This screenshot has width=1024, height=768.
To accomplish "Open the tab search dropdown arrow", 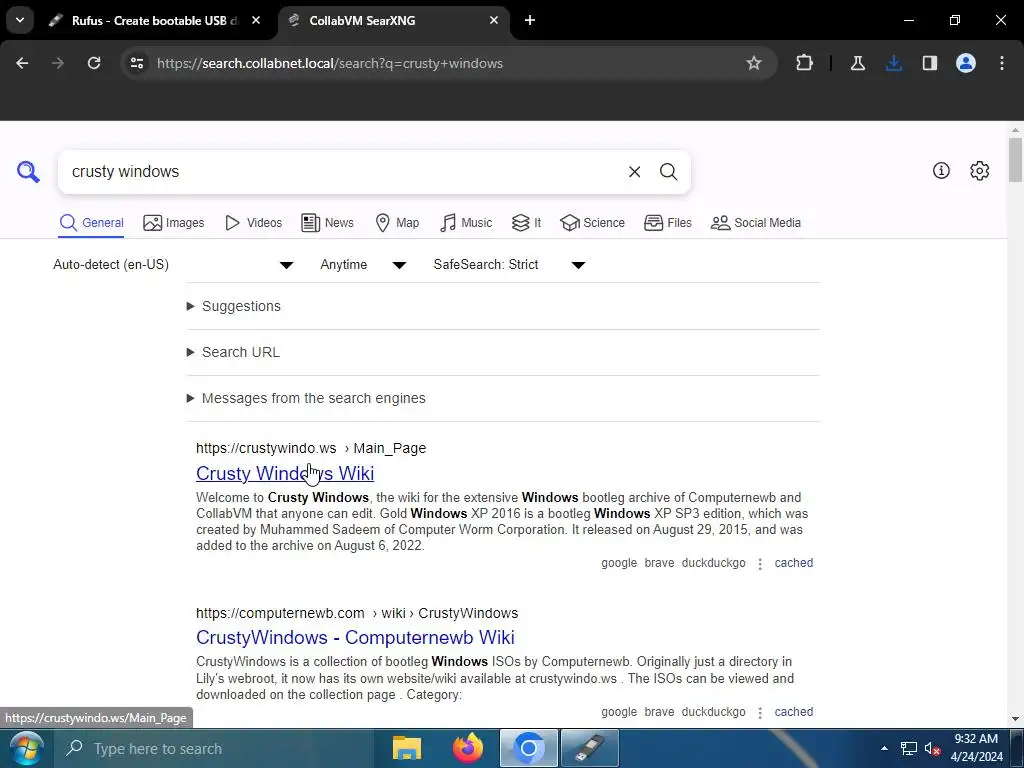I will [20, 20].
